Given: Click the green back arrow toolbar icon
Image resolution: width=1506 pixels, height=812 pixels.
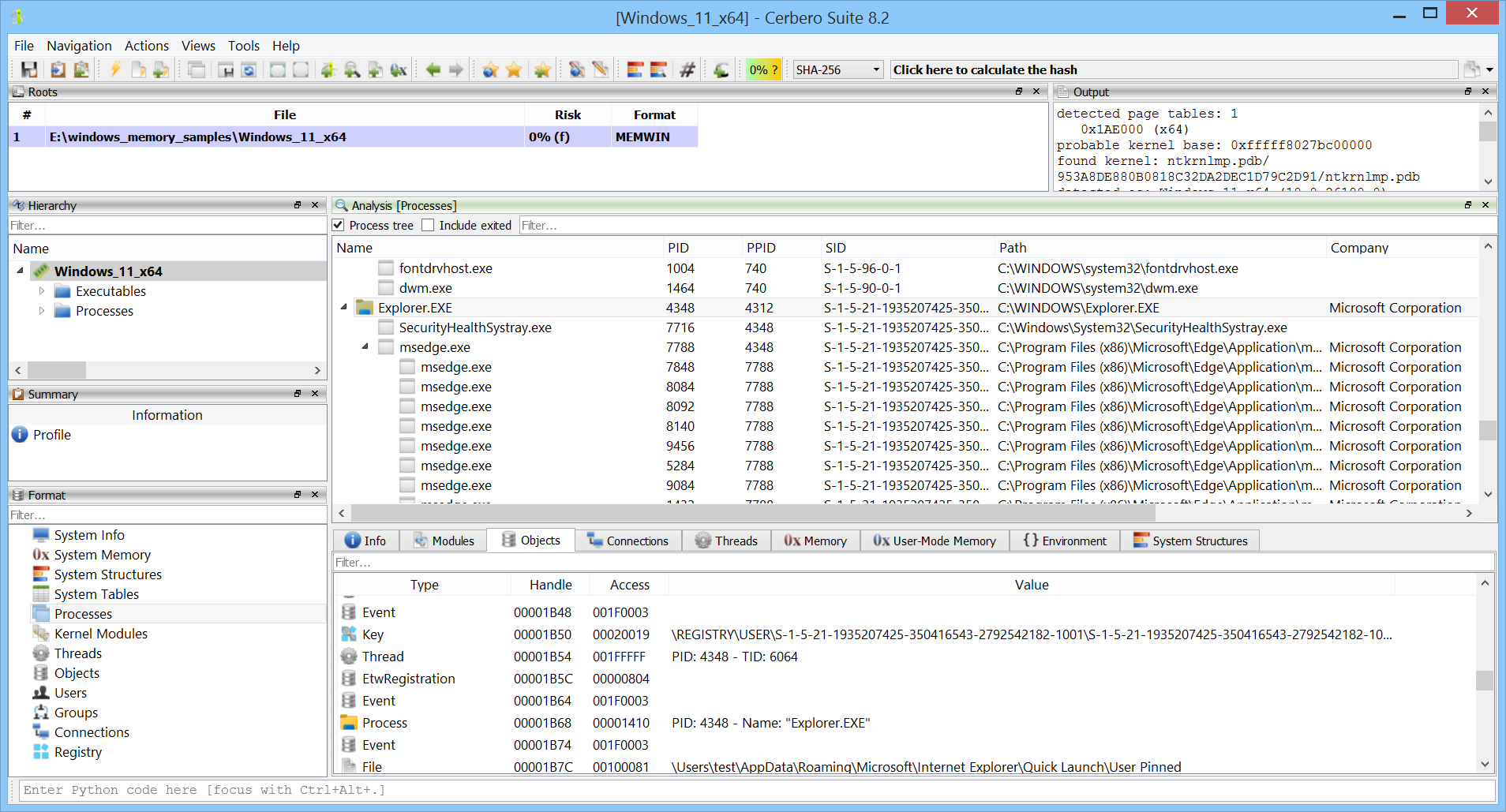Looking at the screenshot, I should tap(433, 70).
